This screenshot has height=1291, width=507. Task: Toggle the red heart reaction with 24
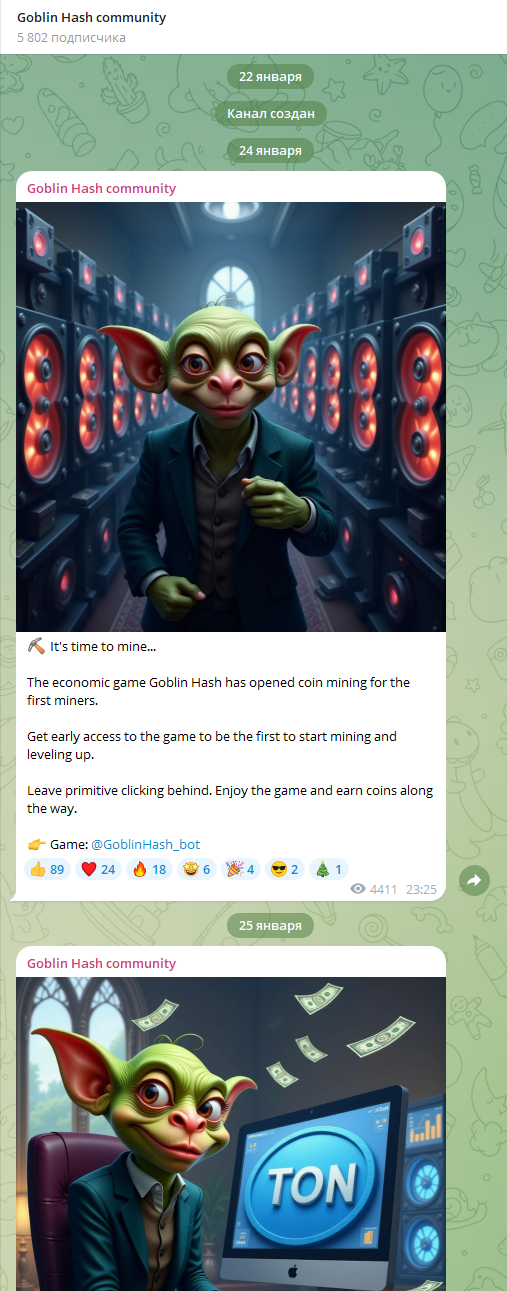[x=98, y=869]
